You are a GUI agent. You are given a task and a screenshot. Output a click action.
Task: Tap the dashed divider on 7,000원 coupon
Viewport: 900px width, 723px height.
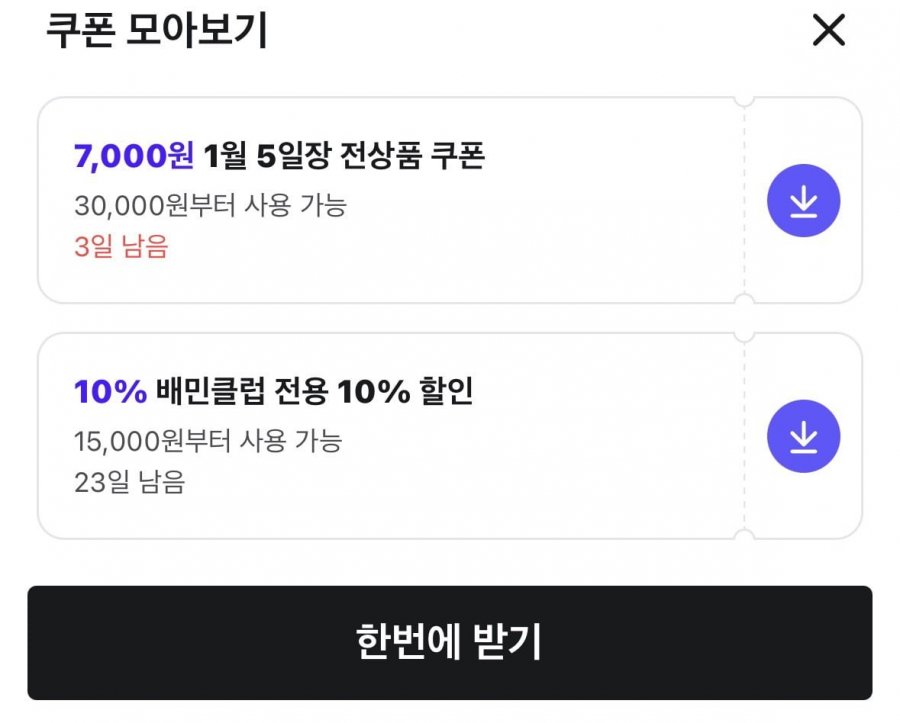(744, 200)
